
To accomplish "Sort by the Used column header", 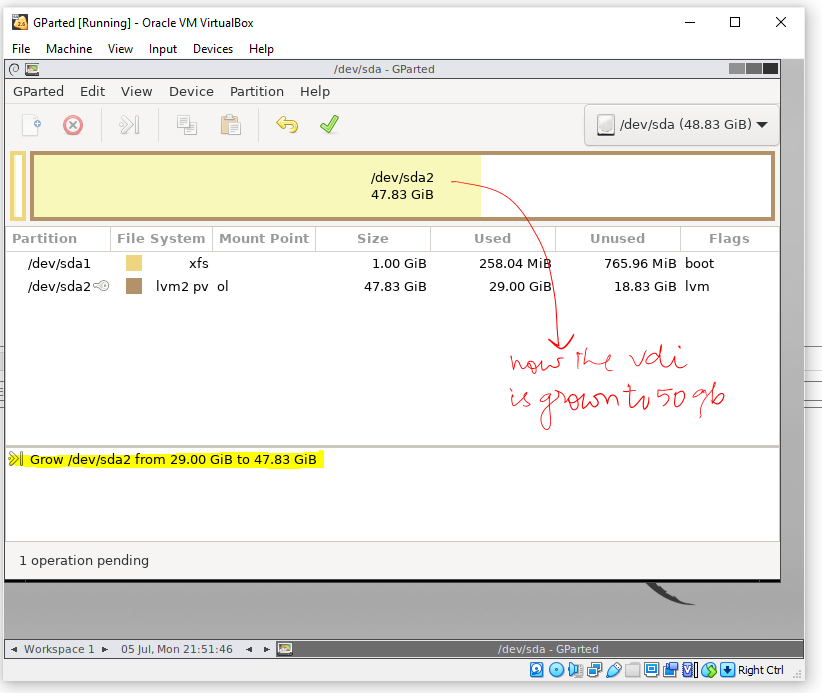I will pos(492,239).
